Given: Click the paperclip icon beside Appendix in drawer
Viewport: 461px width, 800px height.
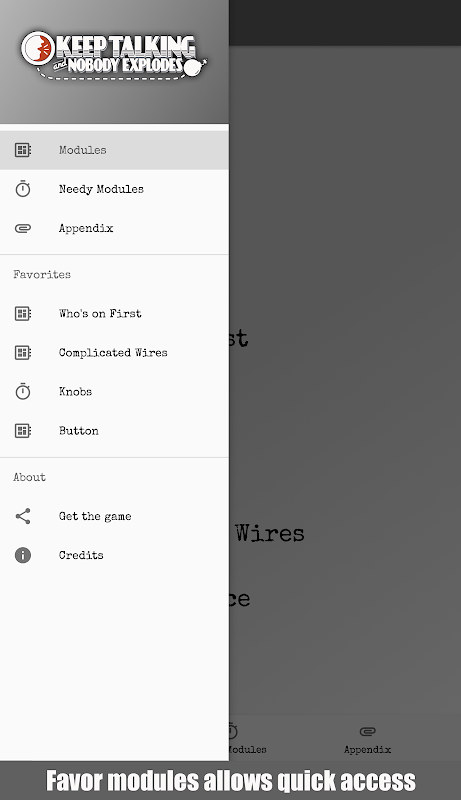Looking at the screenshot, I should tap(22, 228).
